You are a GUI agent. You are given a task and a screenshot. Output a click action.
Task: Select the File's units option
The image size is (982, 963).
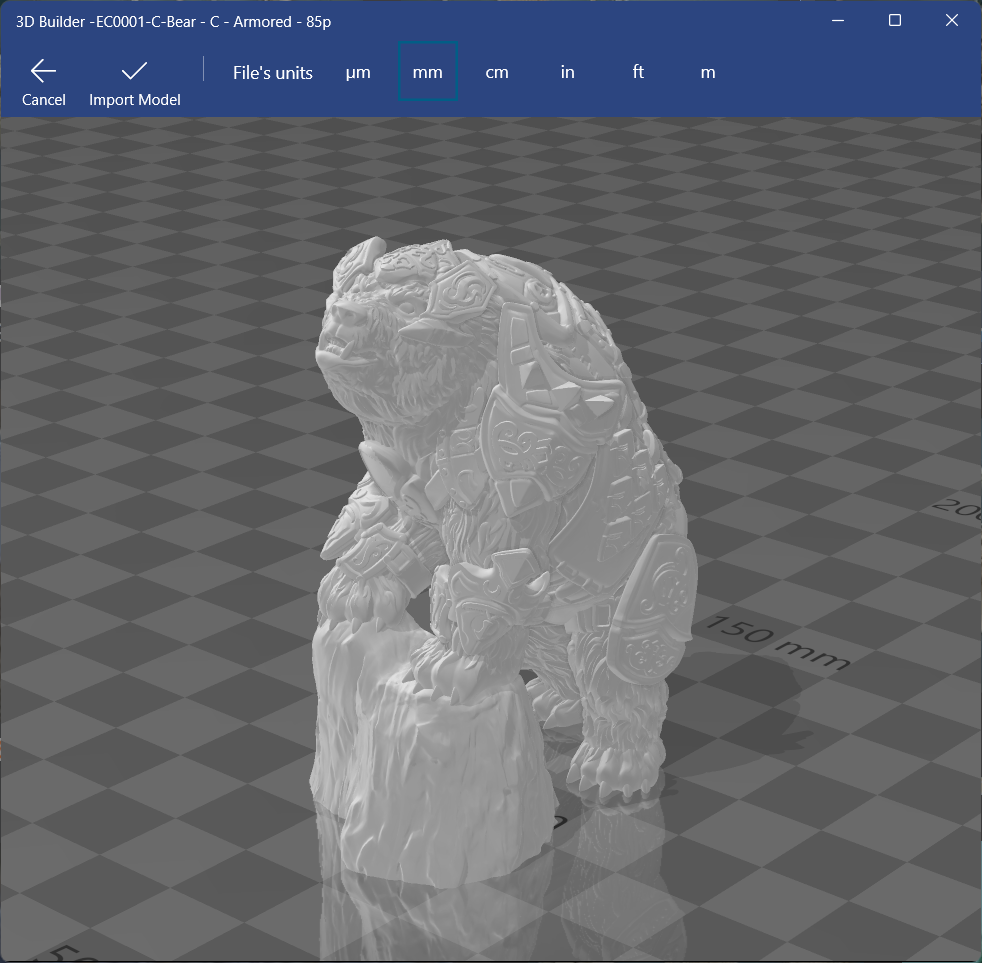tap(272, 73)
